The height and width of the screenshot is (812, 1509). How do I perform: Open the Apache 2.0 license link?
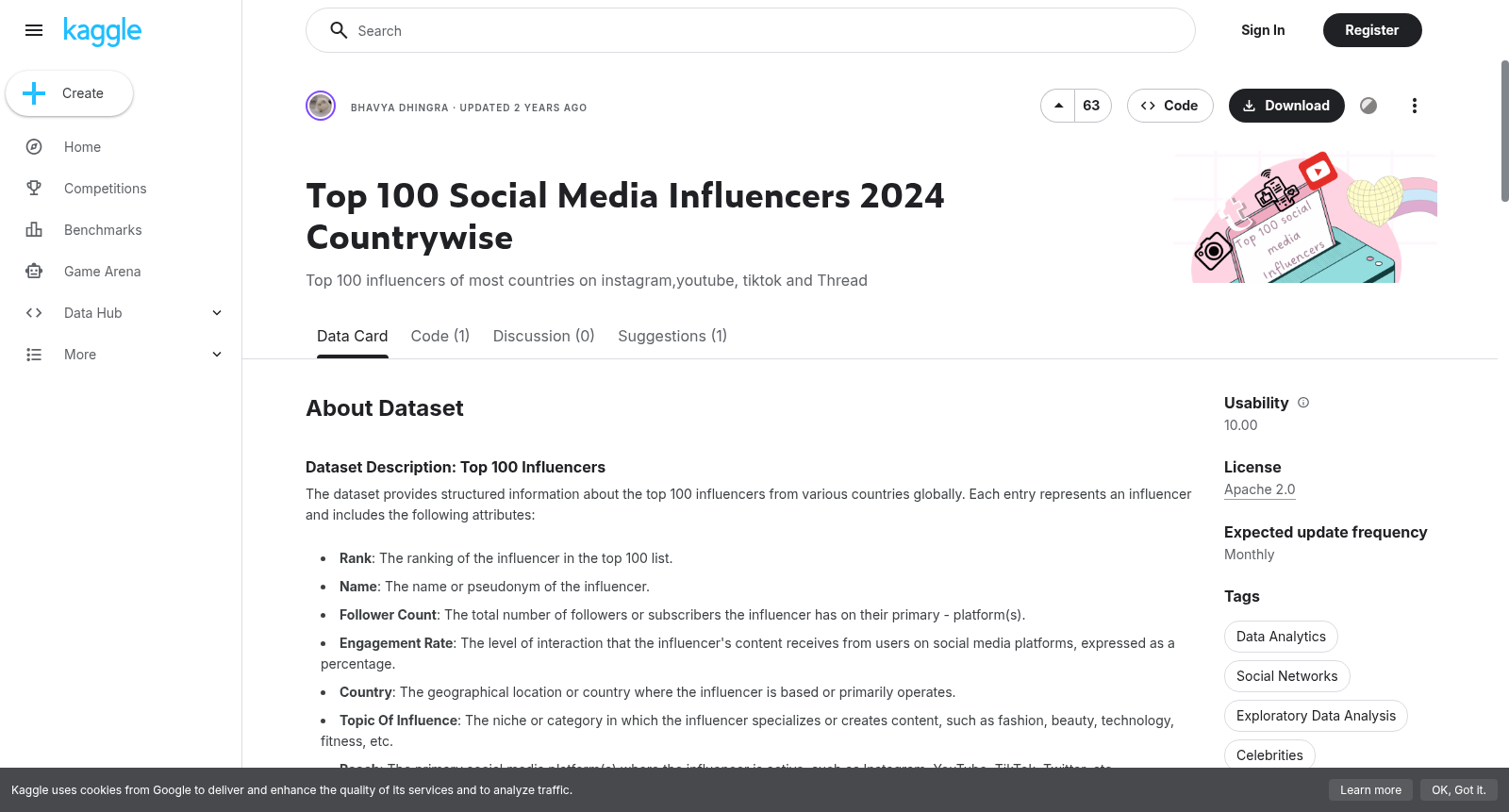coord(1260,489)
